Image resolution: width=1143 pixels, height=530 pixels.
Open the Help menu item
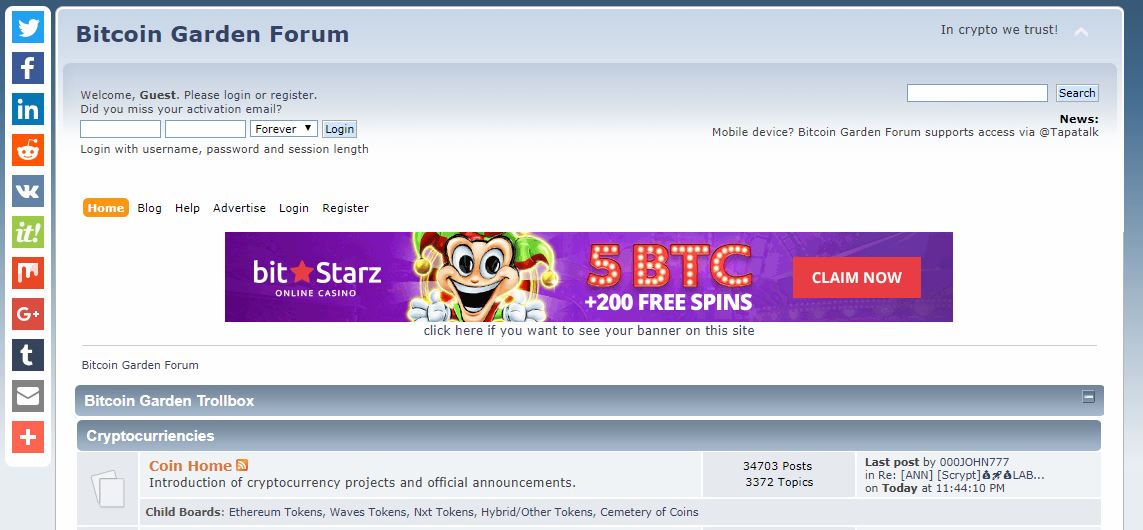pyautogui.click(x=187, y=208)
